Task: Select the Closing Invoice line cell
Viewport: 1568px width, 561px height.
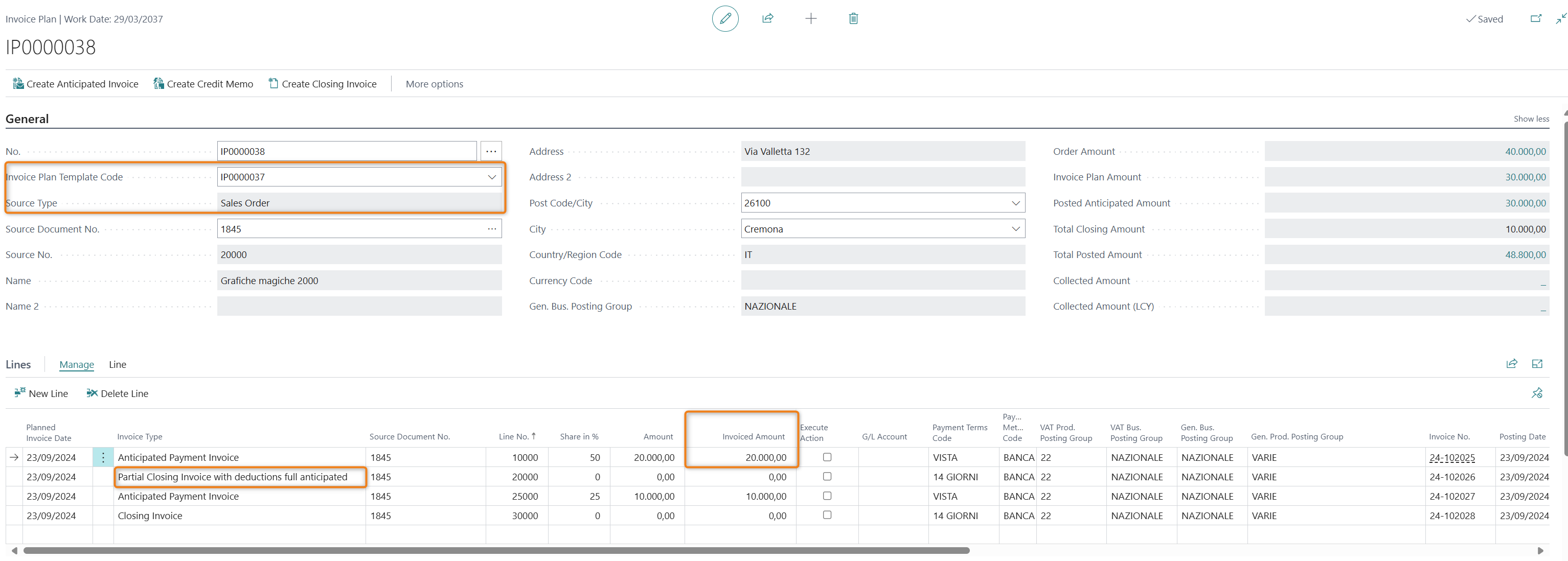Action: point(240,516)
